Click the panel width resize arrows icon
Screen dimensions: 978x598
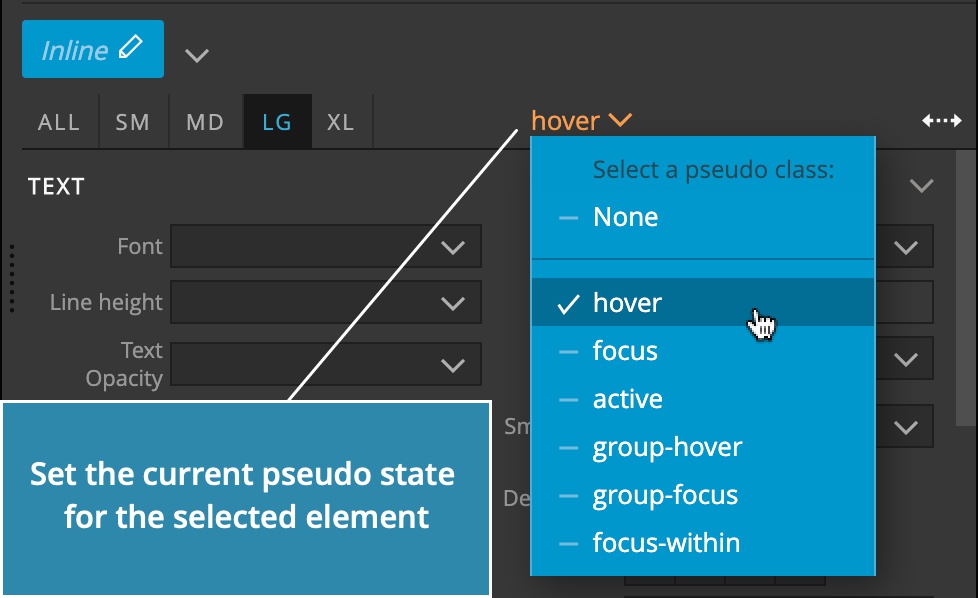pos(942,120)
